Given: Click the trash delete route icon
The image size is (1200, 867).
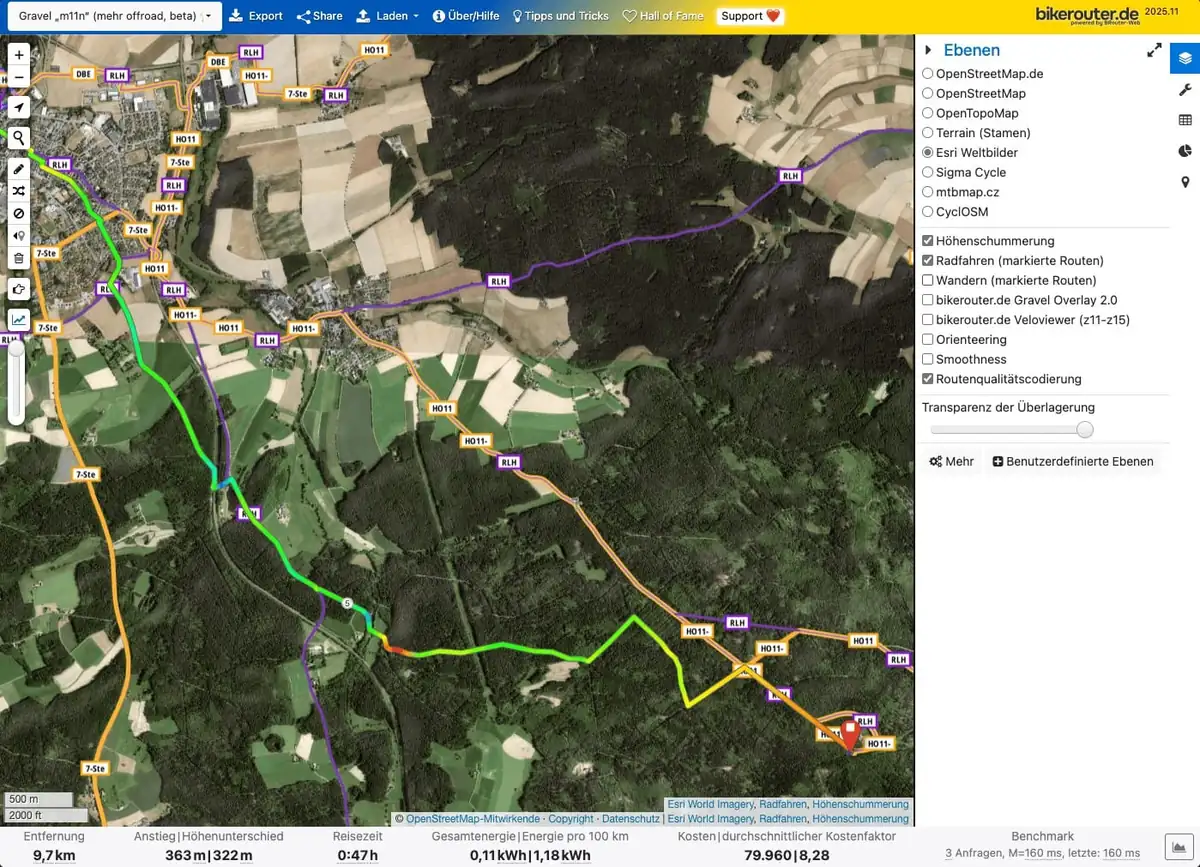Looking at the screenshot, I should 18,258.
